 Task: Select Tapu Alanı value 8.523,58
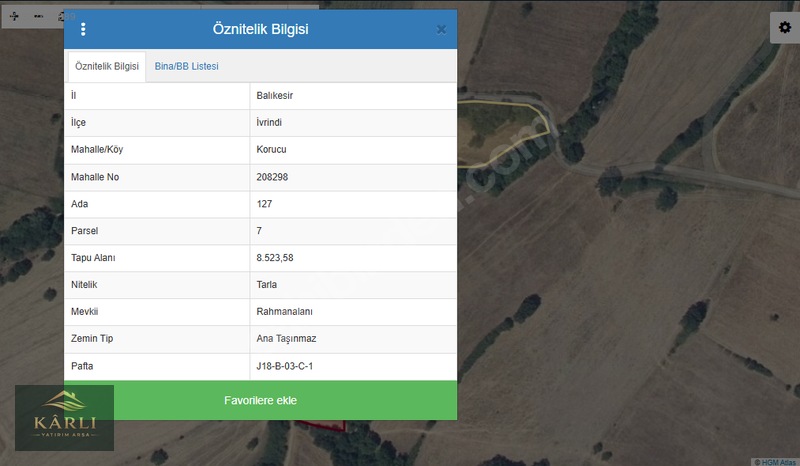274,258
